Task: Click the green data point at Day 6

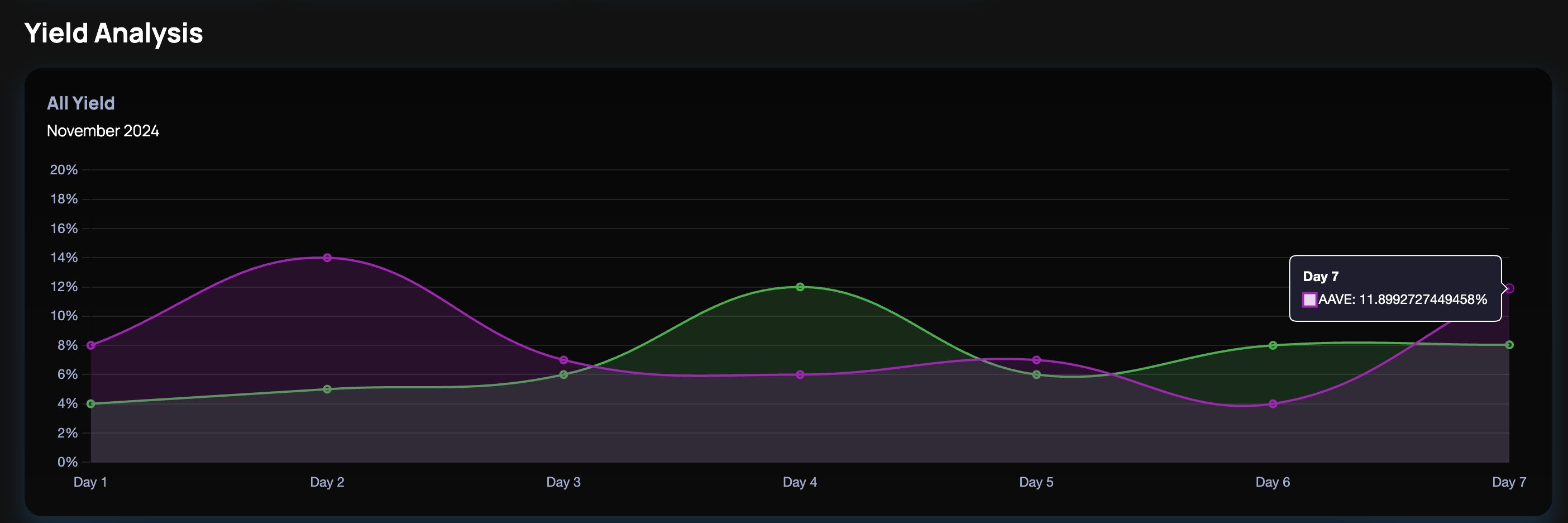Action: [x=1273, y=345]
